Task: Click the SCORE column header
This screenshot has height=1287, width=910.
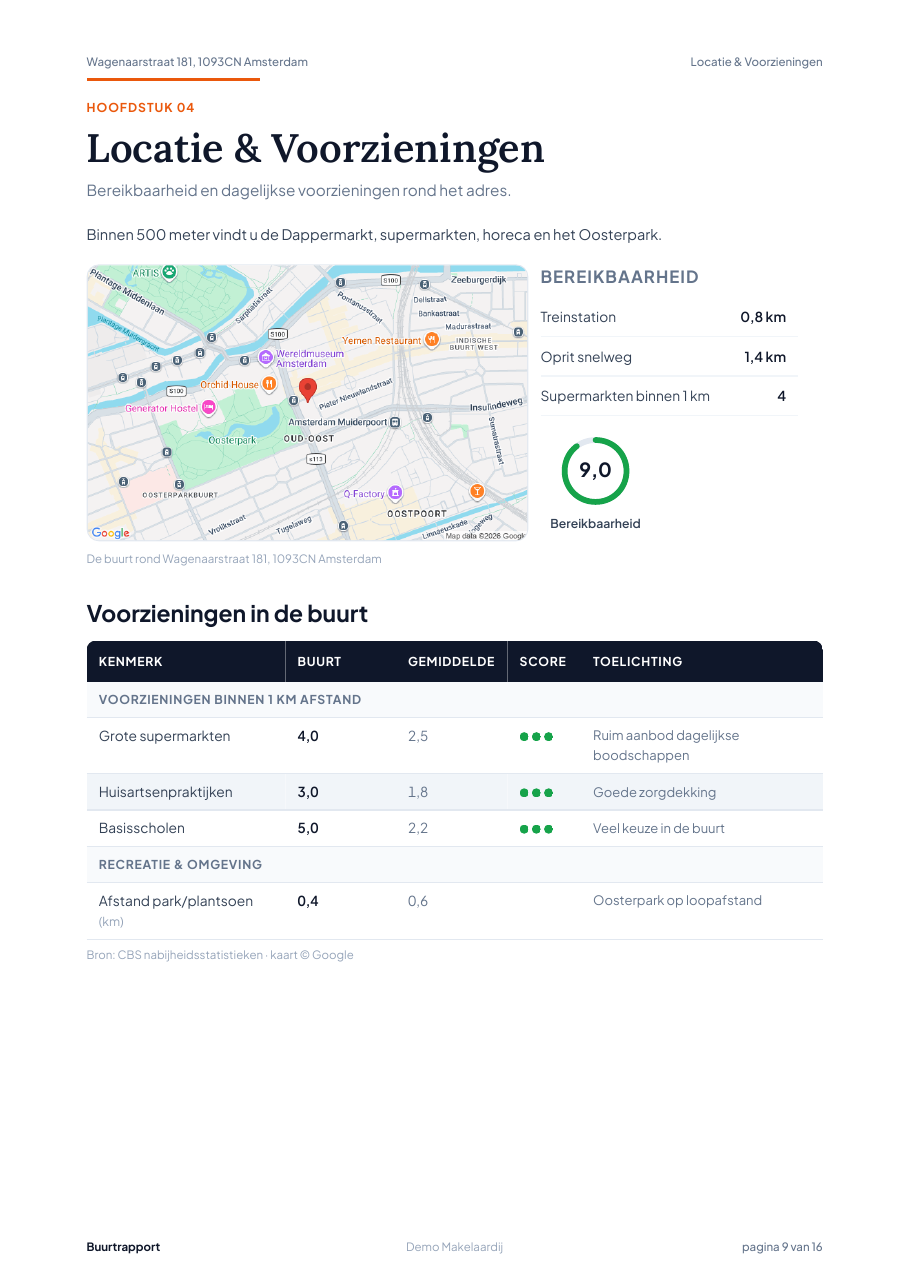Action: pos(543,662)
